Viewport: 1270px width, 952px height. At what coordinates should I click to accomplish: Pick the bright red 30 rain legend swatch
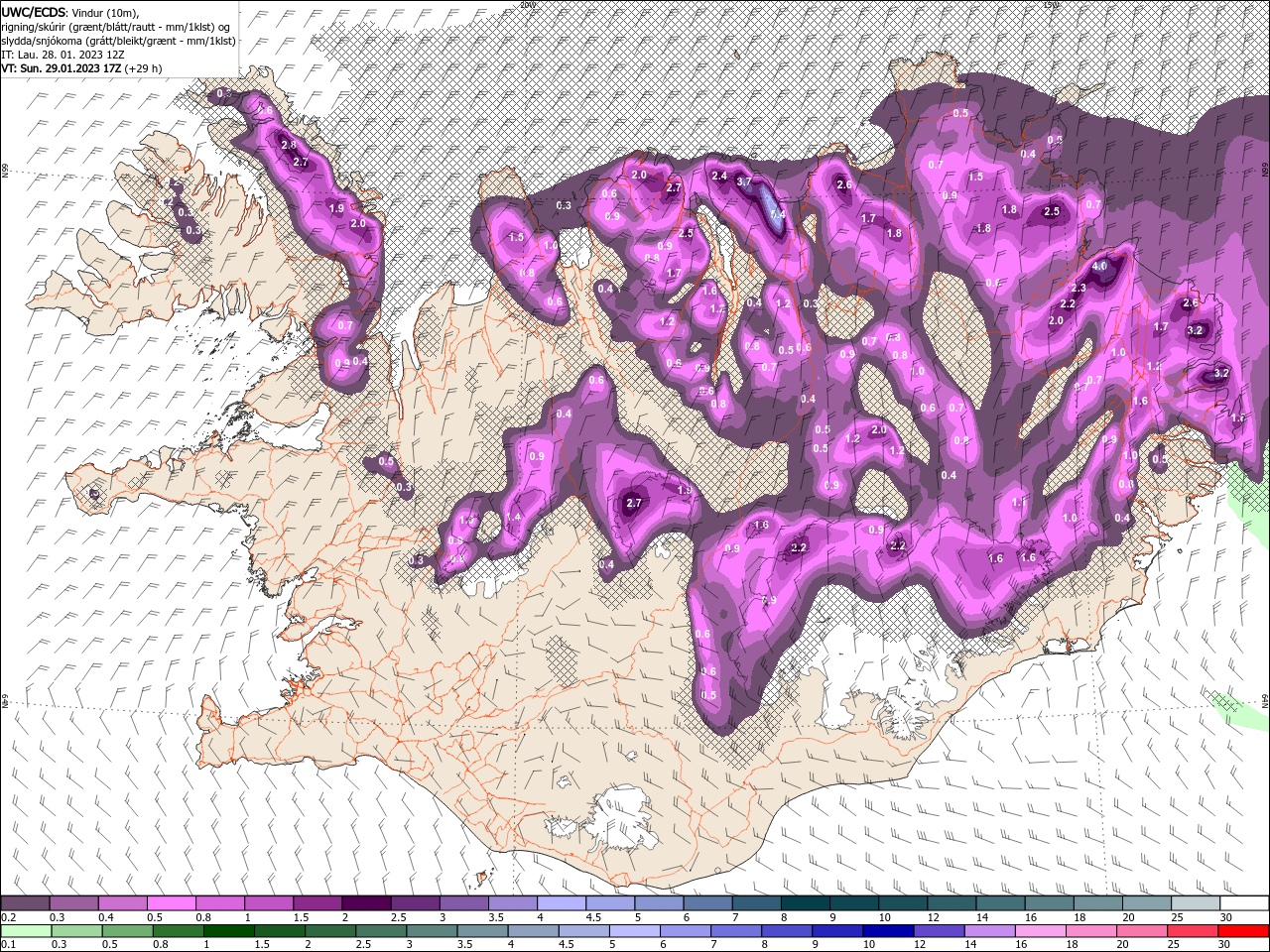[x=1243, y=931]
